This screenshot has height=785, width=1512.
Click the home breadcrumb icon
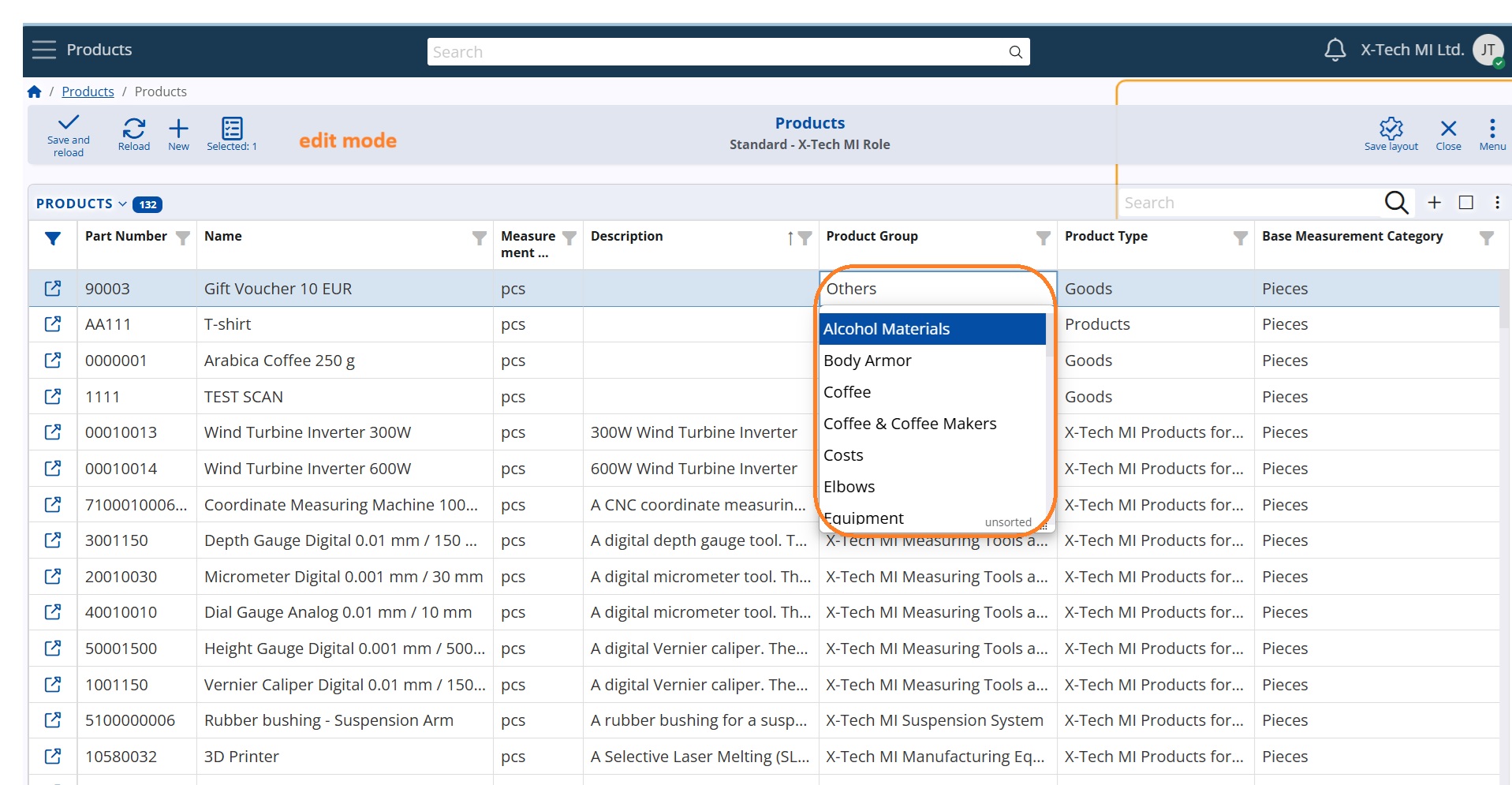tap(34, 92)
